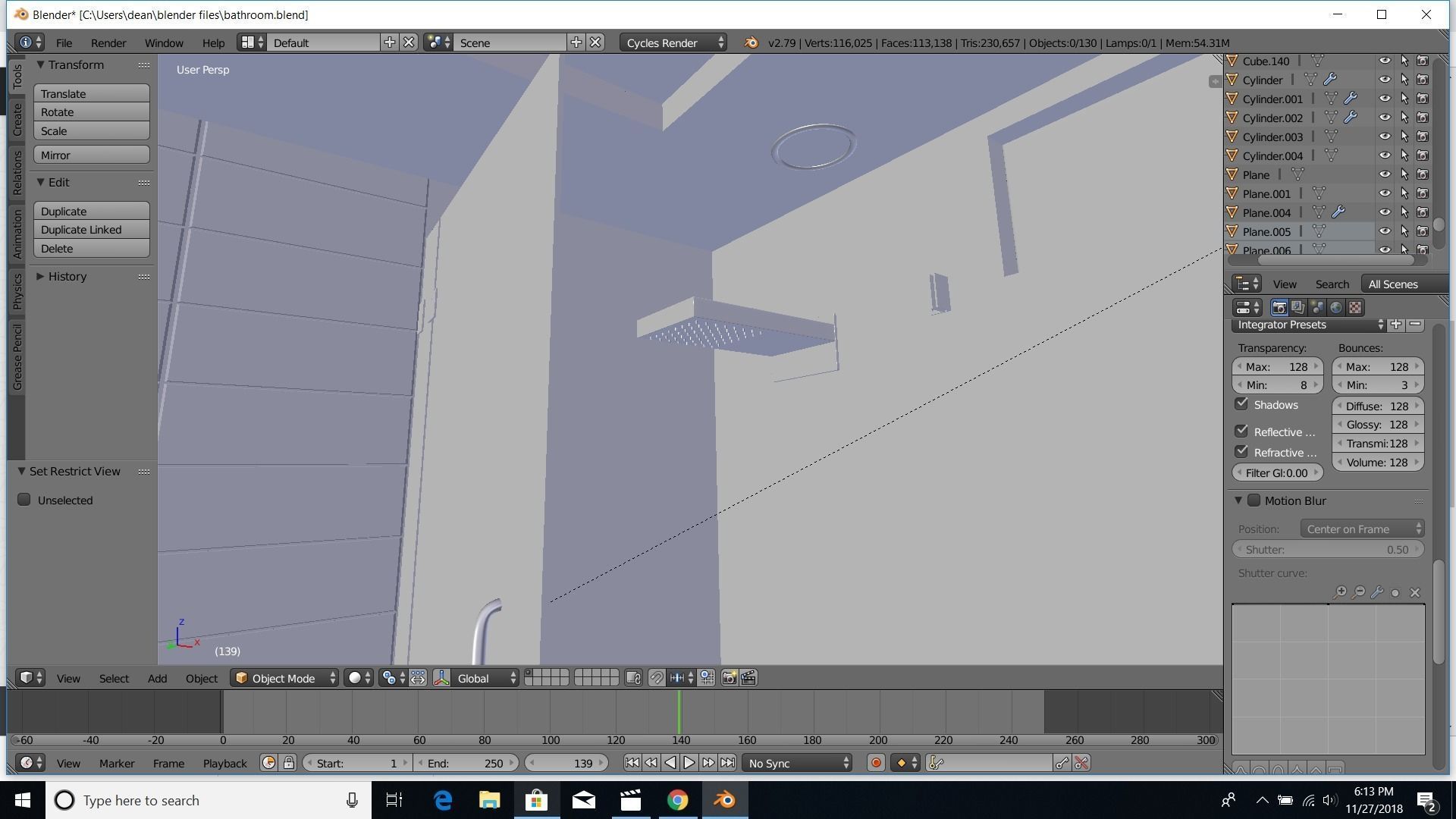This screenshot has width=1456, height=819.
Task: Play the animation forward
Action: 689,763
